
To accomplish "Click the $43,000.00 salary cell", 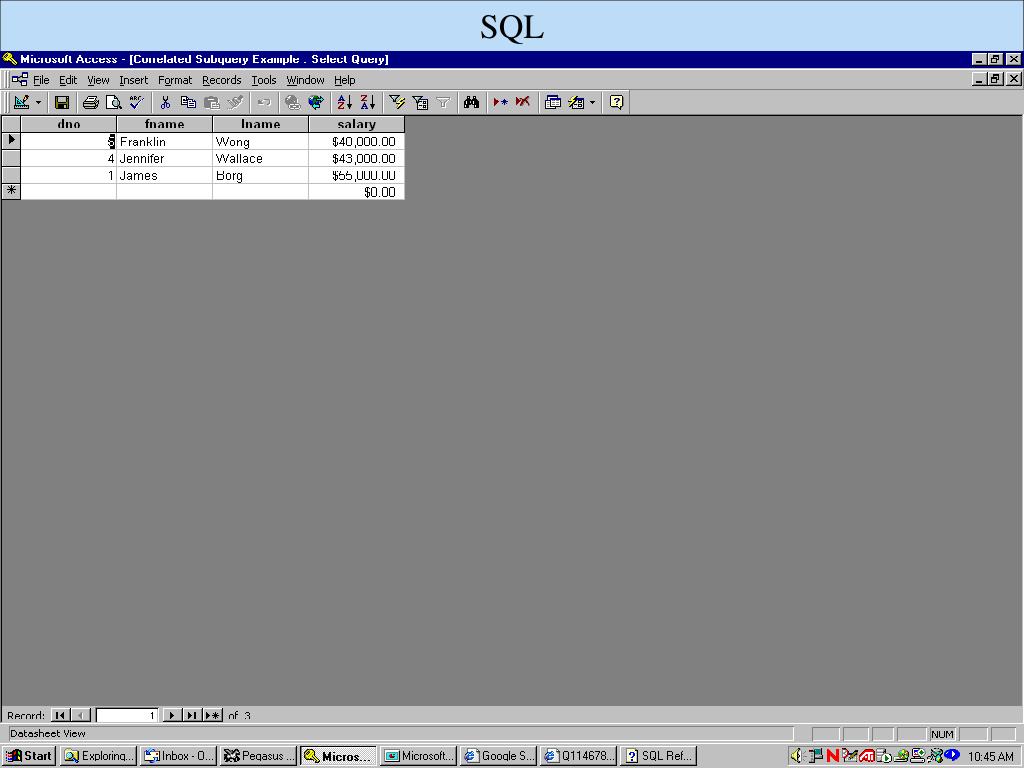I will pos(357,159).
